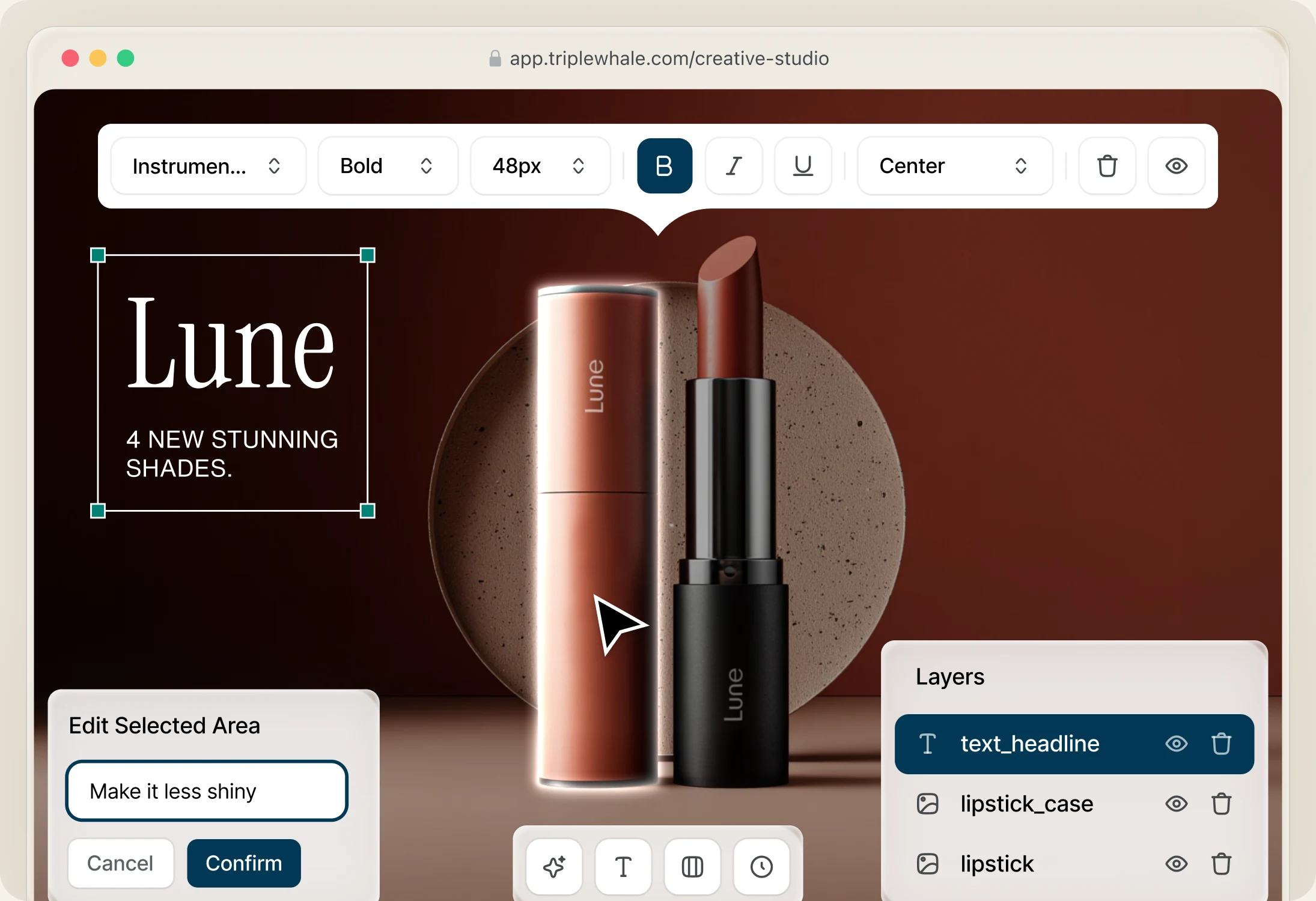Image resolution: width=1316 pixels, height=901 pixels.
Task: Click the '4 NEW STUNNING SHADES.' subtitle text
Action: click(x=232, y=454)
